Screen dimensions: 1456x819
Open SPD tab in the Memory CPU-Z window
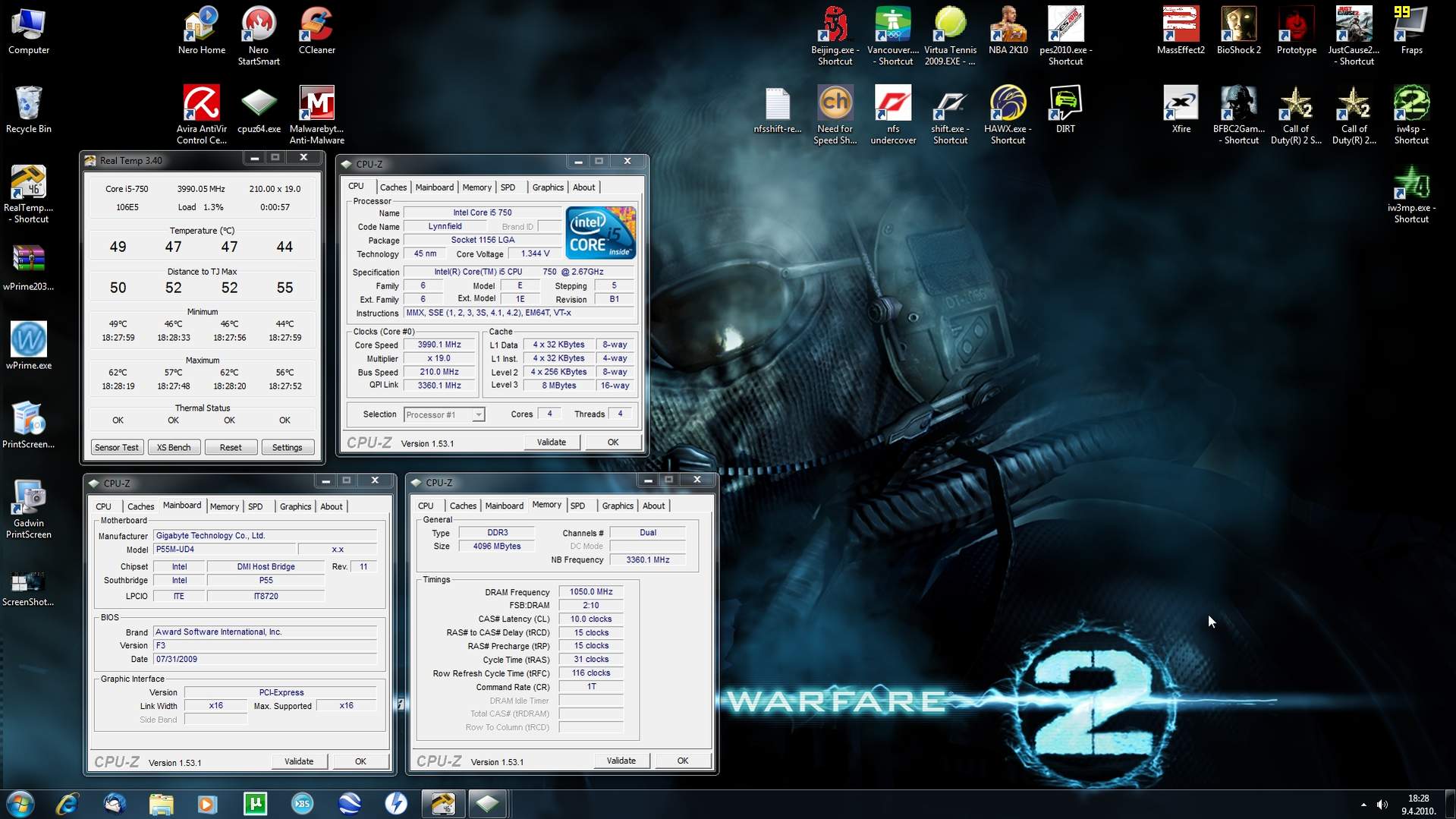[577, 506]
